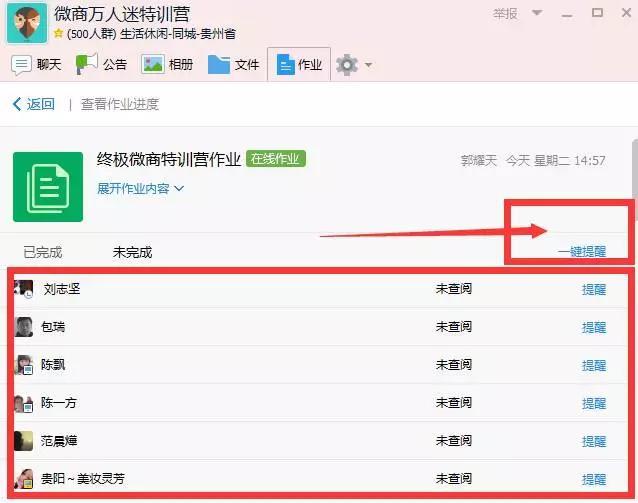Minimize the group window
The height and width of the screenshot is (503, 638).
coord(567,15)
